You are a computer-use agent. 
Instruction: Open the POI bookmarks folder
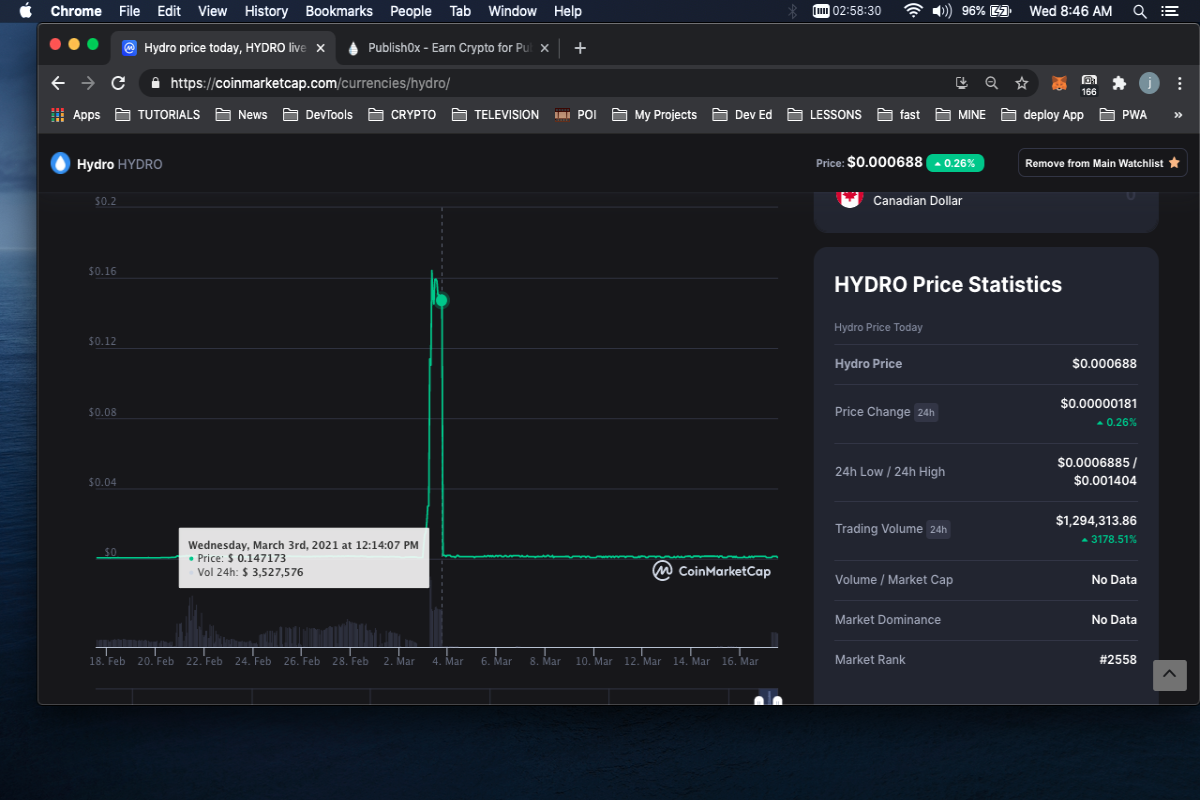(x=576, y=114)
